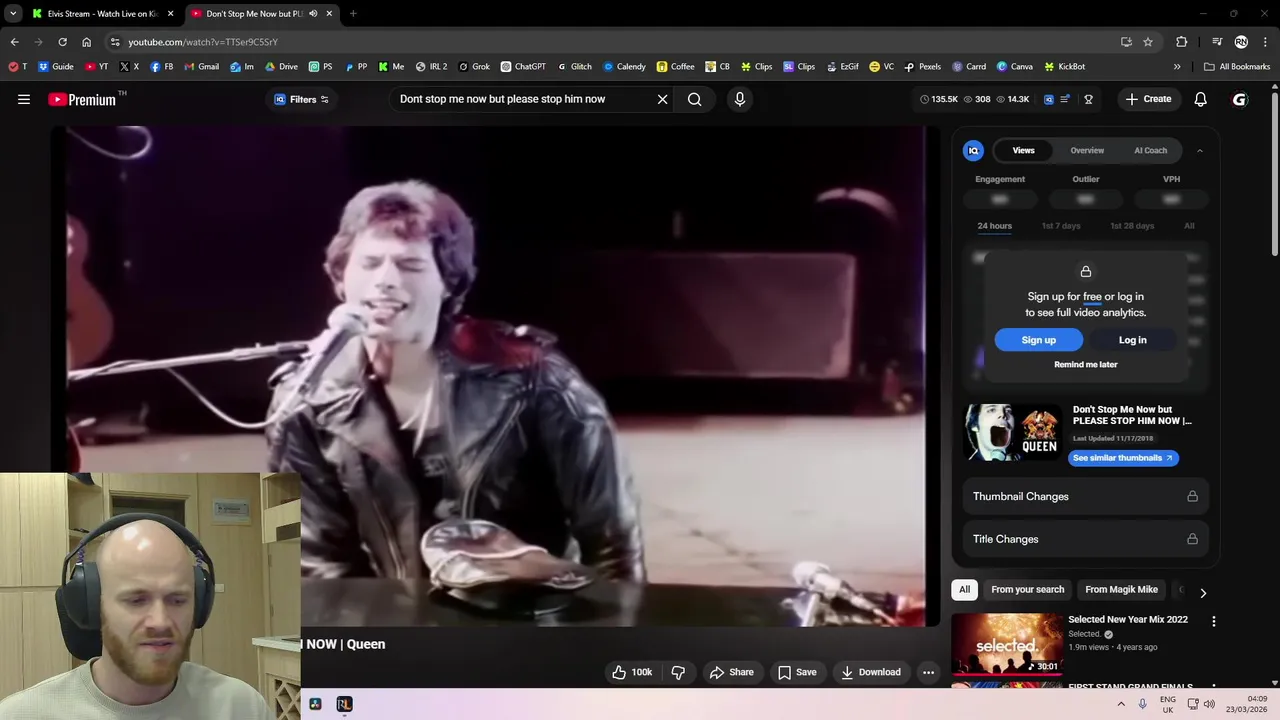Select the From your search chip
Image resolution: width=1280 pixels, height=720 pixels.
pyautogui.click(x=1027, y=589)
